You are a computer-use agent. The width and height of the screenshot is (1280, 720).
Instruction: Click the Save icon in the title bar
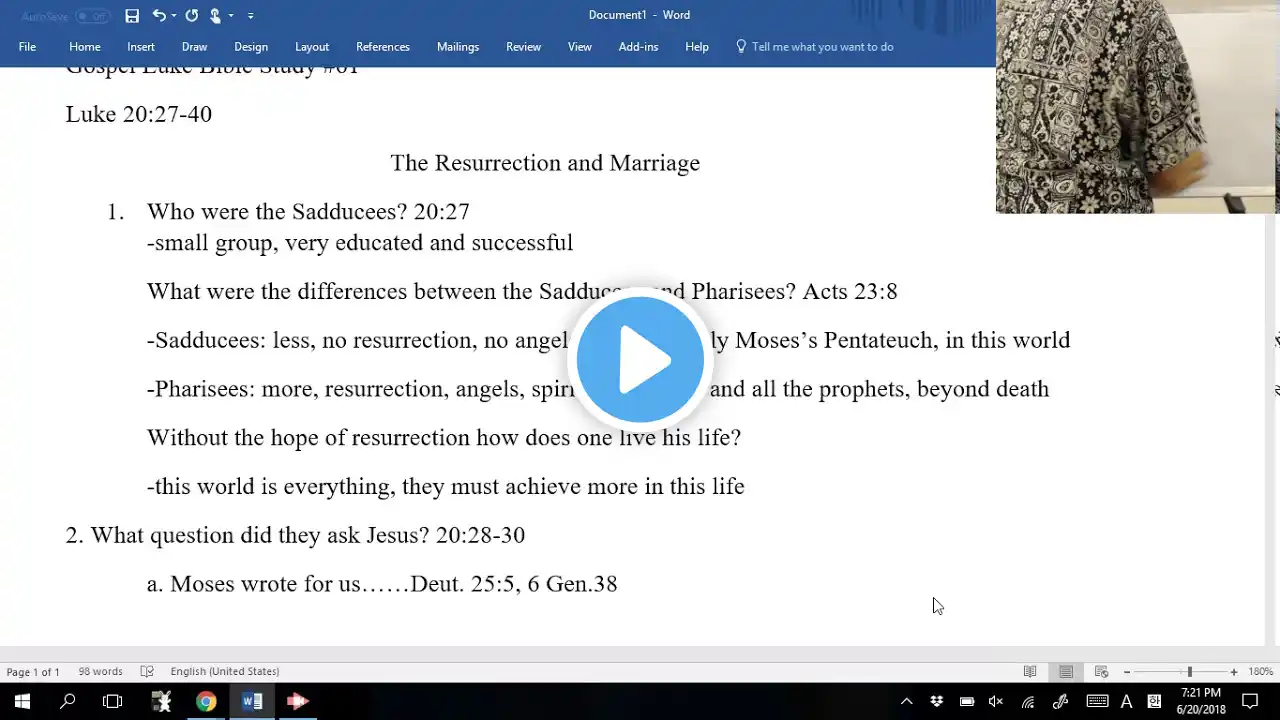[x=132, y=15]
